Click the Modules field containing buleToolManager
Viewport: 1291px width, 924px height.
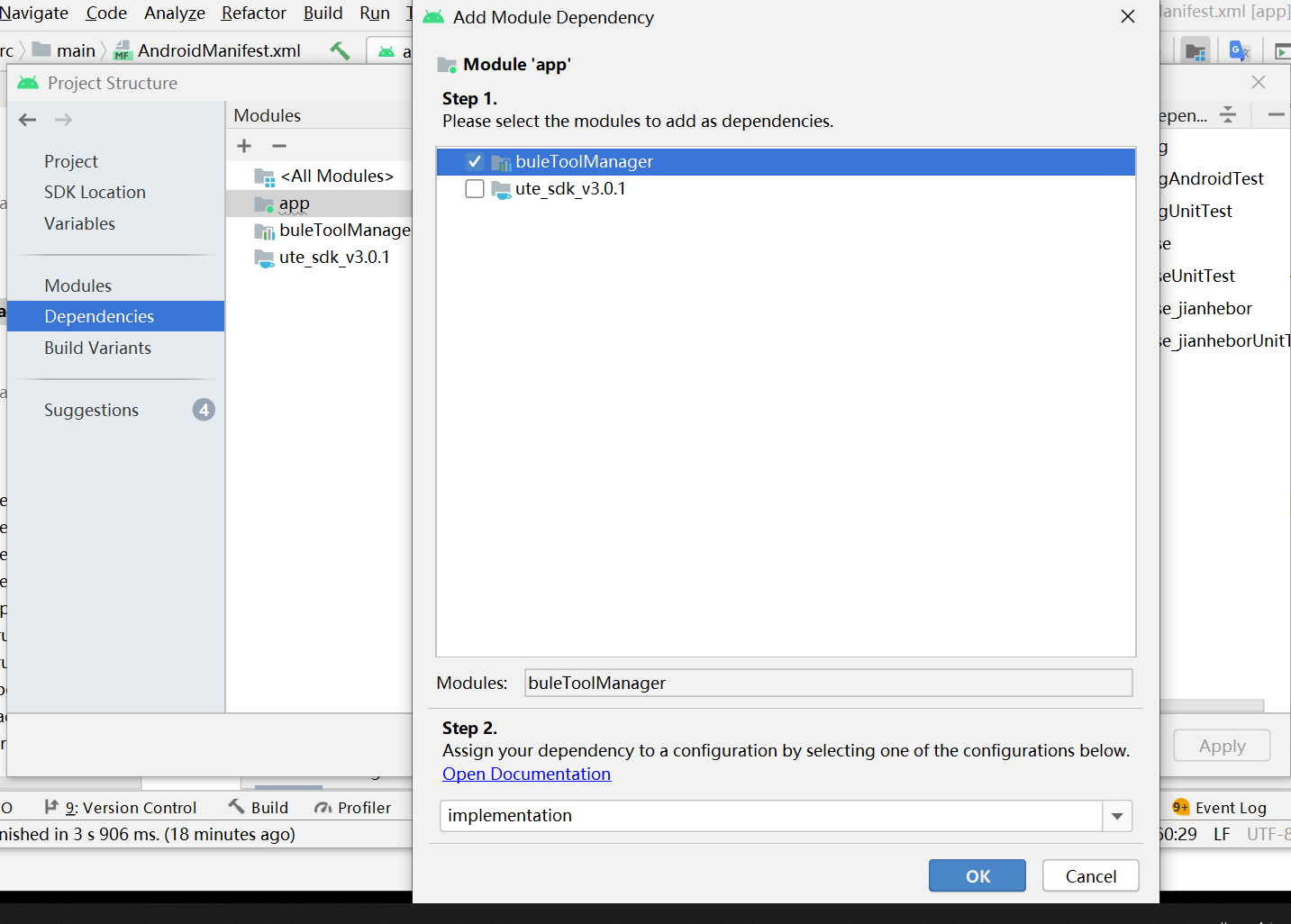[828, 683]
